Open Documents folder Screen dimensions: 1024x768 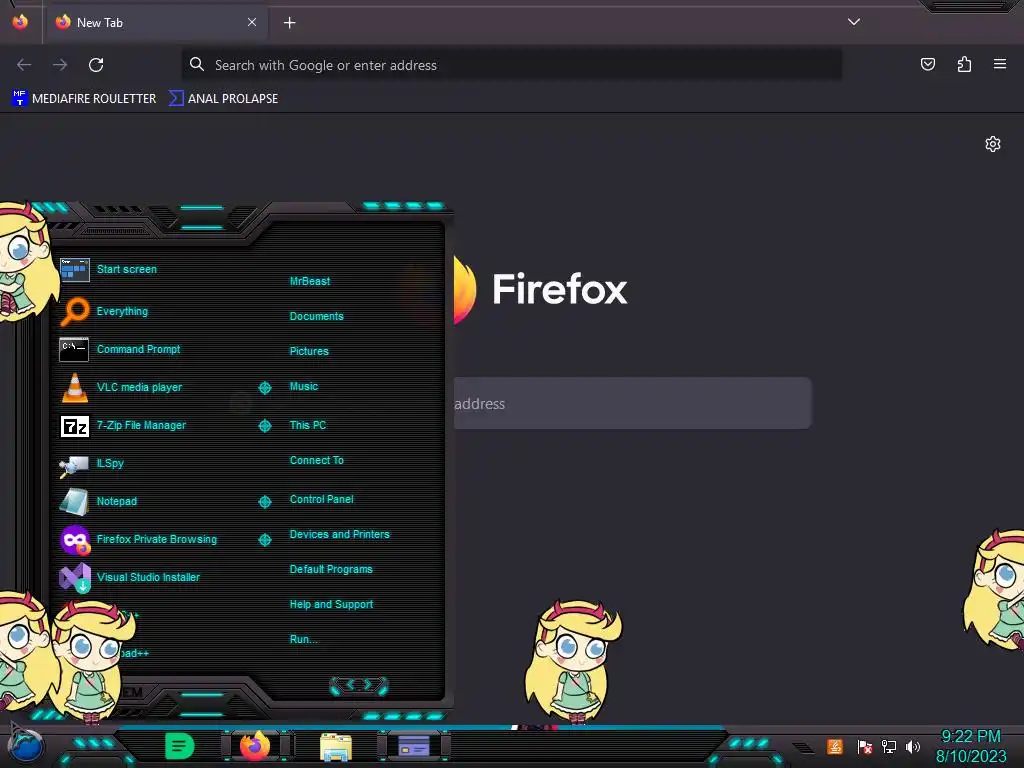[316, 316]
